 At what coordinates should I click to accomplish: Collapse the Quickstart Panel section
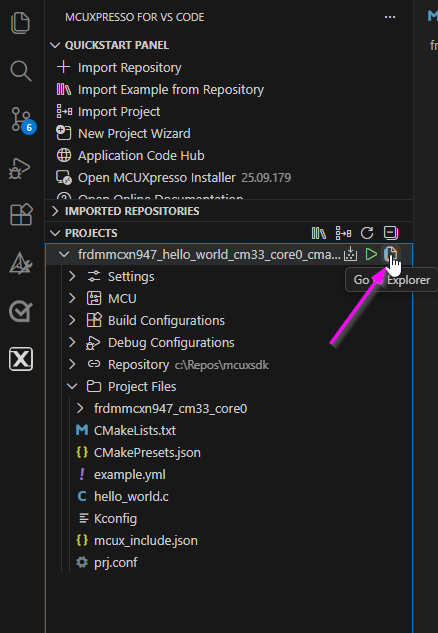point(55,45)
